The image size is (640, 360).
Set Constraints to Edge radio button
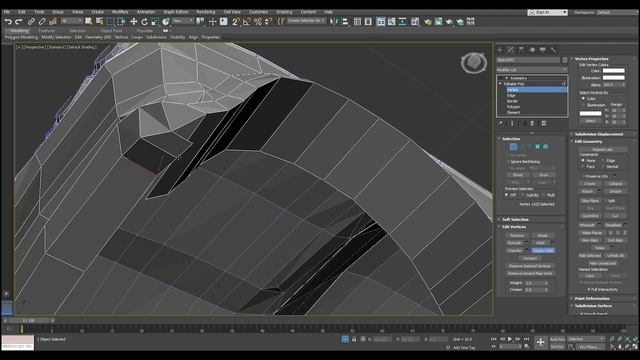coord(603,160)
